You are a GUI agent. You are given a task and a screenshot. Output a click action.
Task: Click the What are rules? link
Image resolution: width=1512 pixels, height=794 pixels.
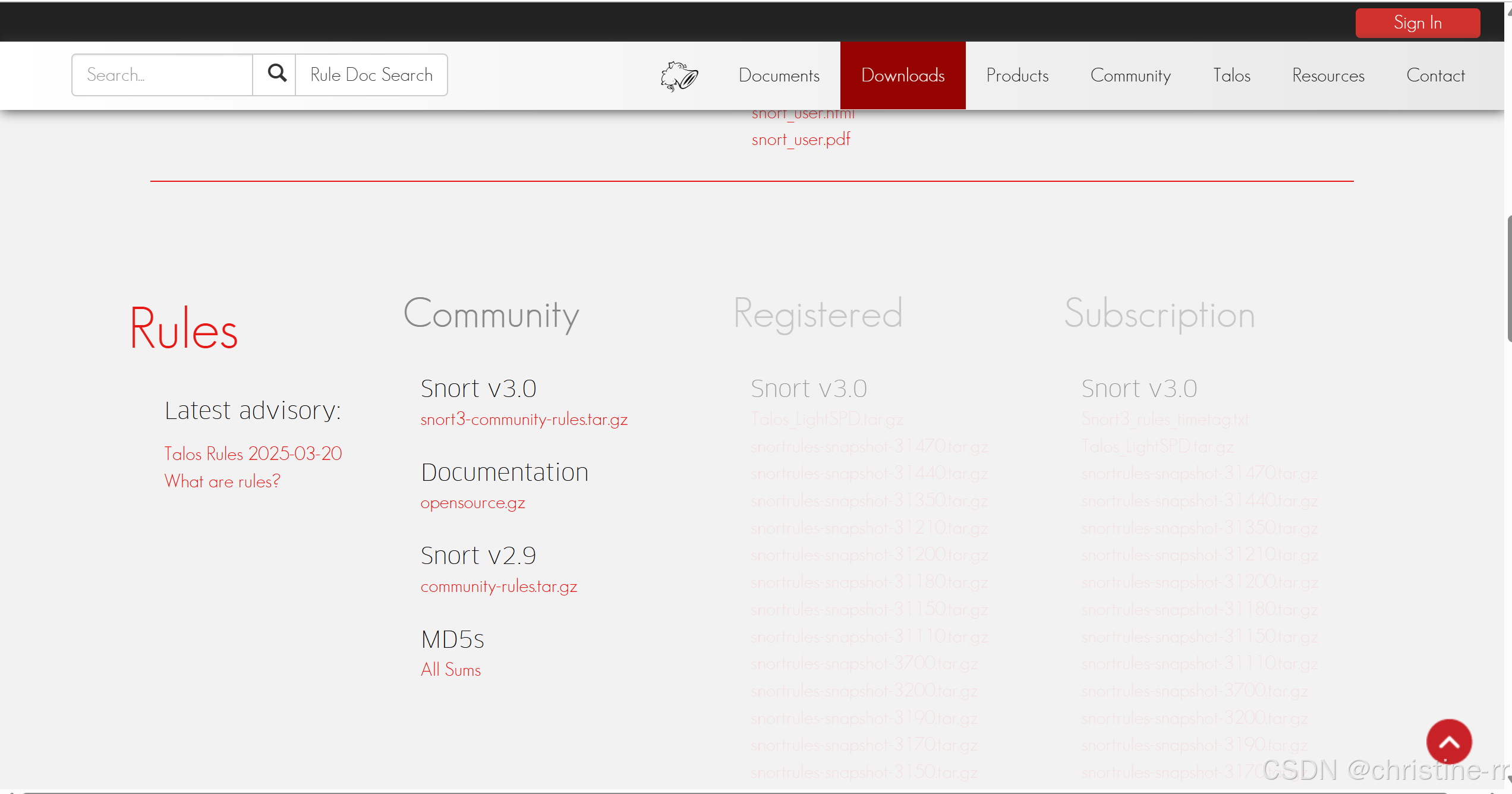[x=222, y=481]
